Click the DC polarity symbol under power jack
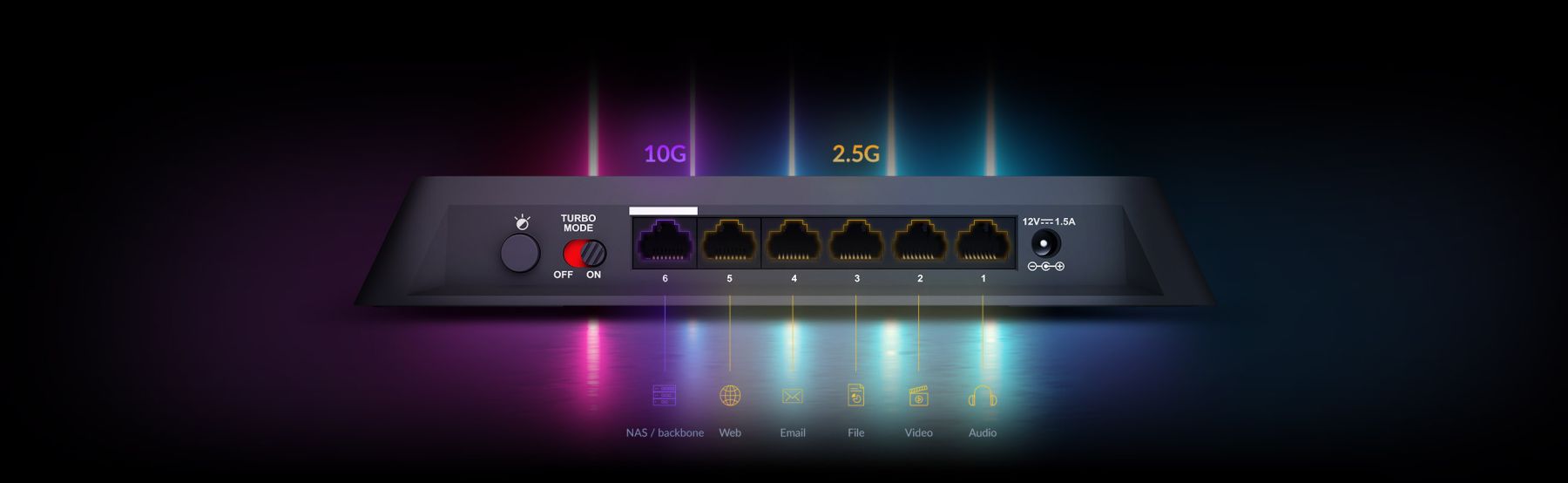Viewport: 1568px width, 483px height. coord(1045,267)
